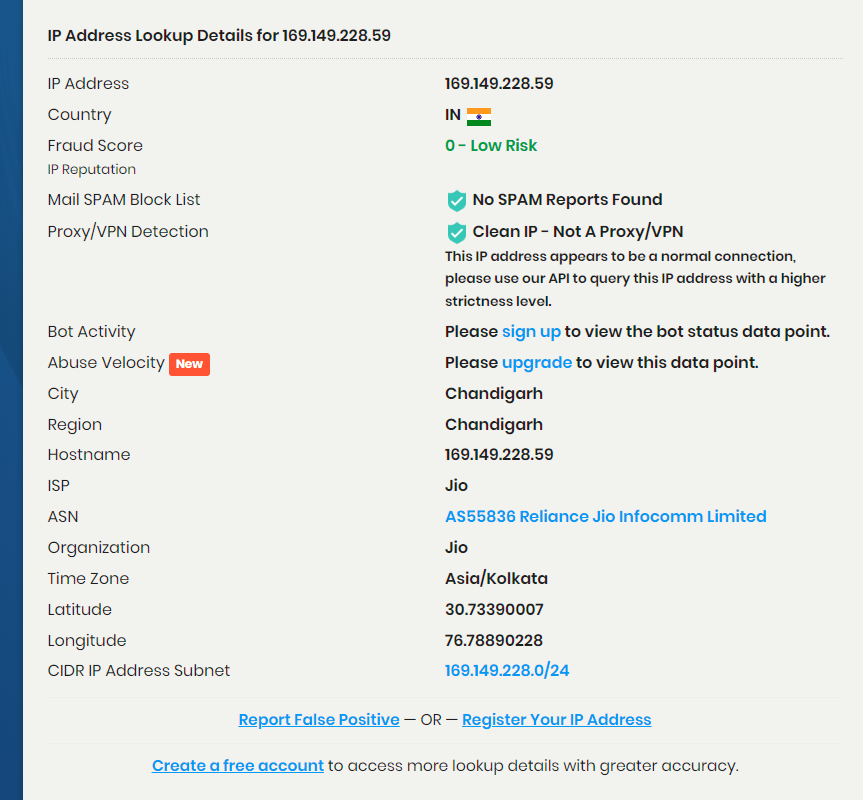Image resolution: width=863 pixels, height=800 pixels.
Task: Click Create a free account link
Action: pyautogui.click(x=238, y=766)
